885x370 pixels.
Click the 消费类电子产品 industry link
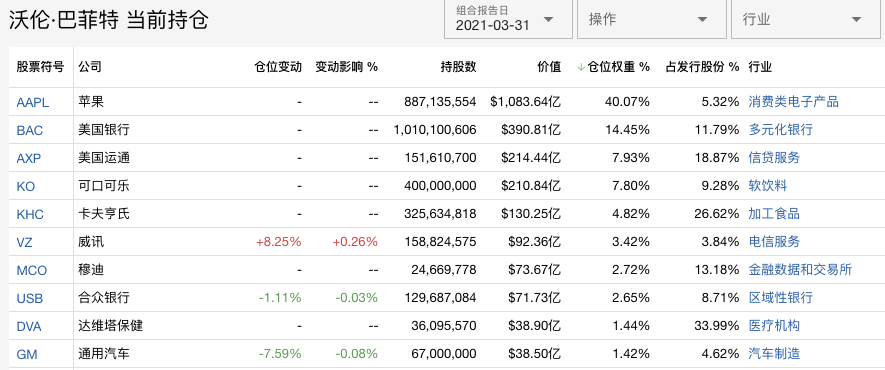click(x=794, y=102)
